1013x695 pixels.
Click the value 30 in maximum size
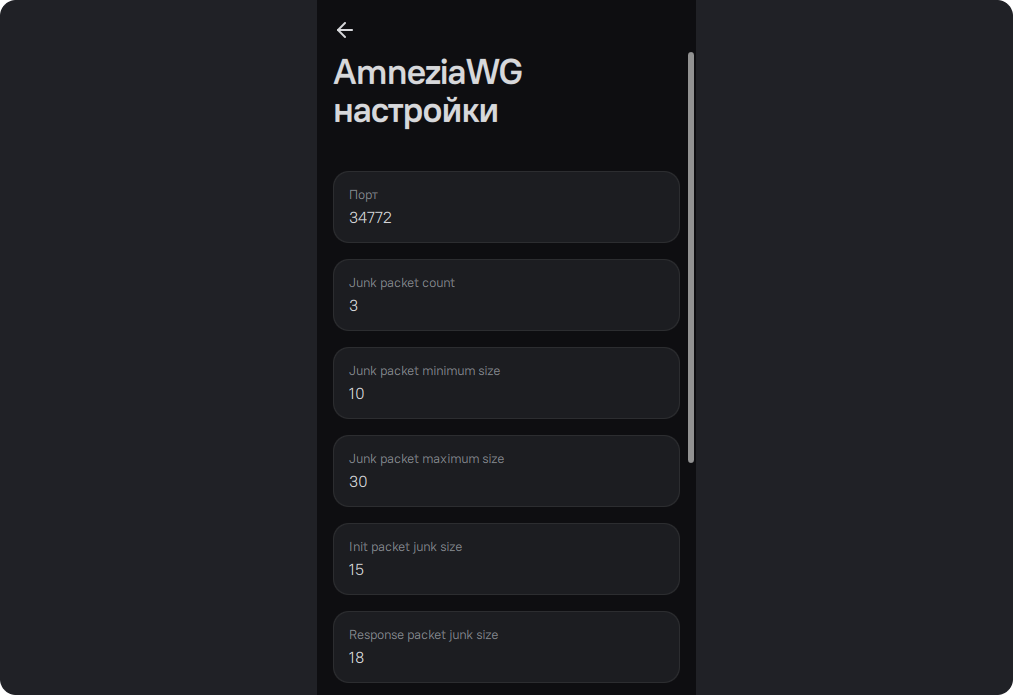pos(358,481)
